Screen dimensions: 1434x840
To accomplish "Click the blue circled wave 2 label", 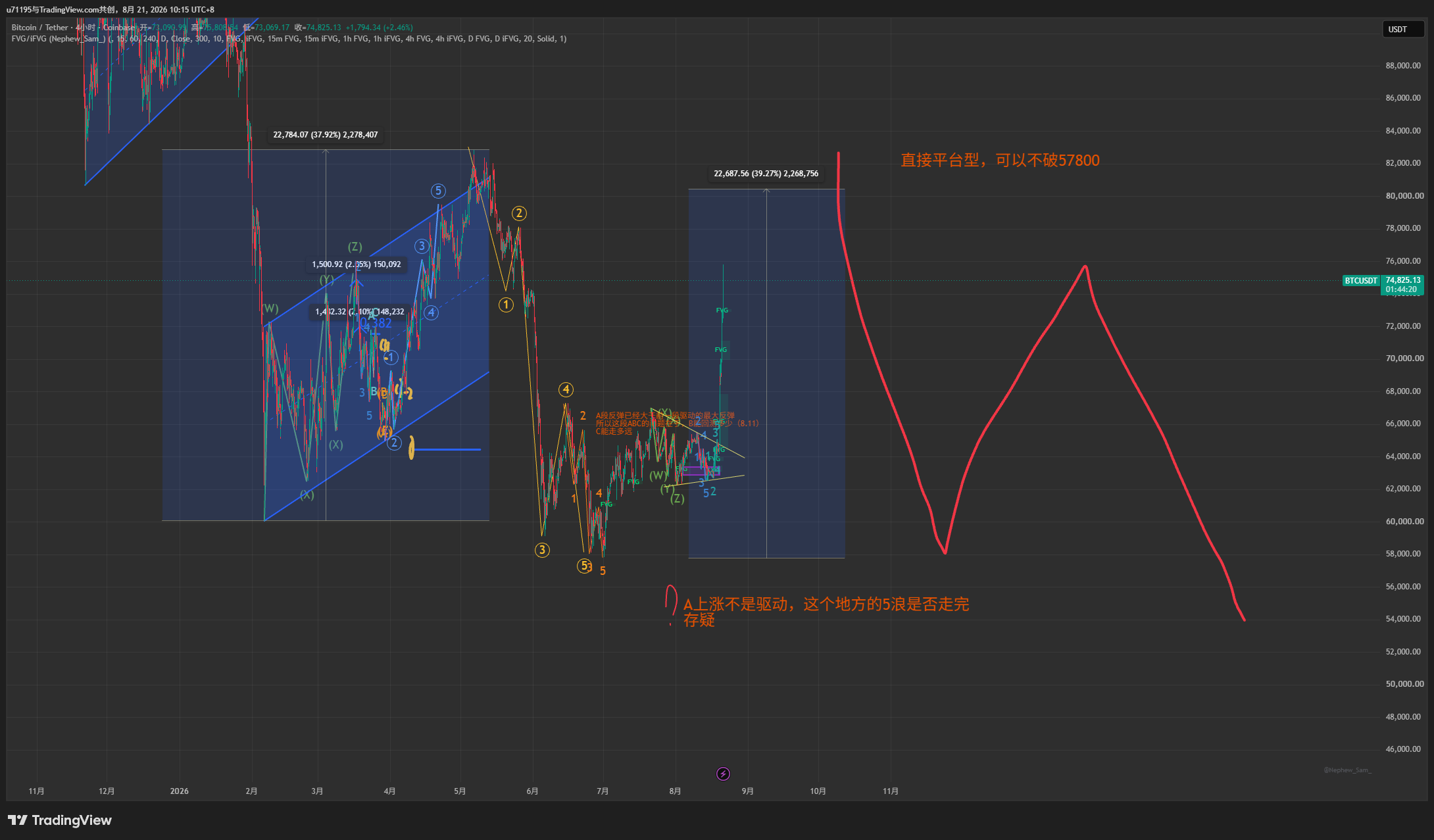I will coord(394,443).
